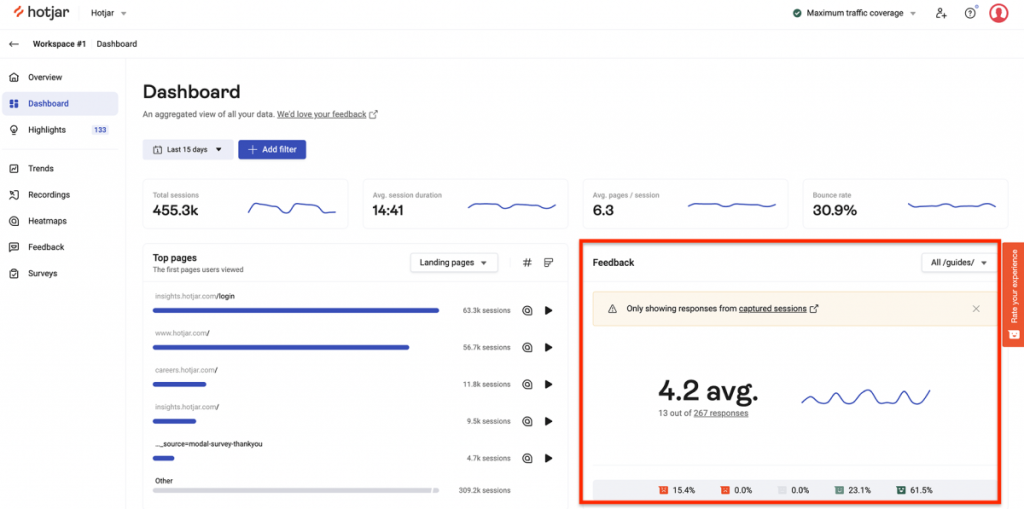Image resolution: width=1024 pixels, height=509 pixels.
Task: Play recordings for modal-survey-thankyou row
Action: [x=549, y=459]
